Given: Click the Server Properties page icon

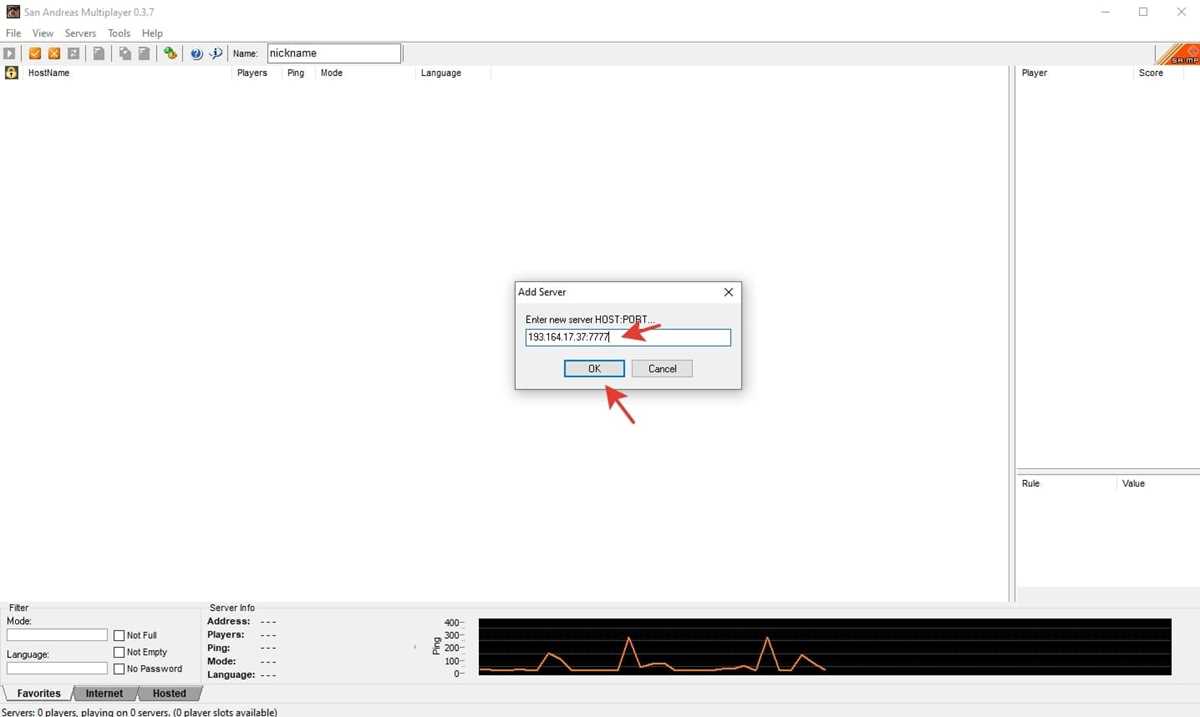Looking at the screenshot, I should pos(99,53).
